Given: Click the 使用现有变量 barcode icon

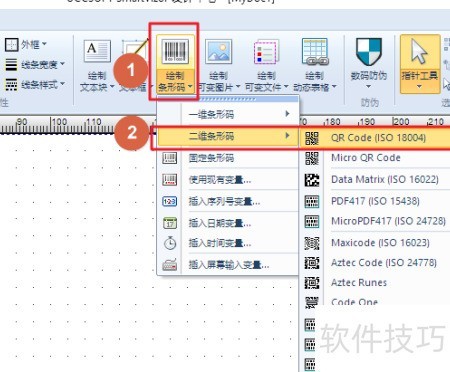Looking at the screenshot, I should coord(170,180).
